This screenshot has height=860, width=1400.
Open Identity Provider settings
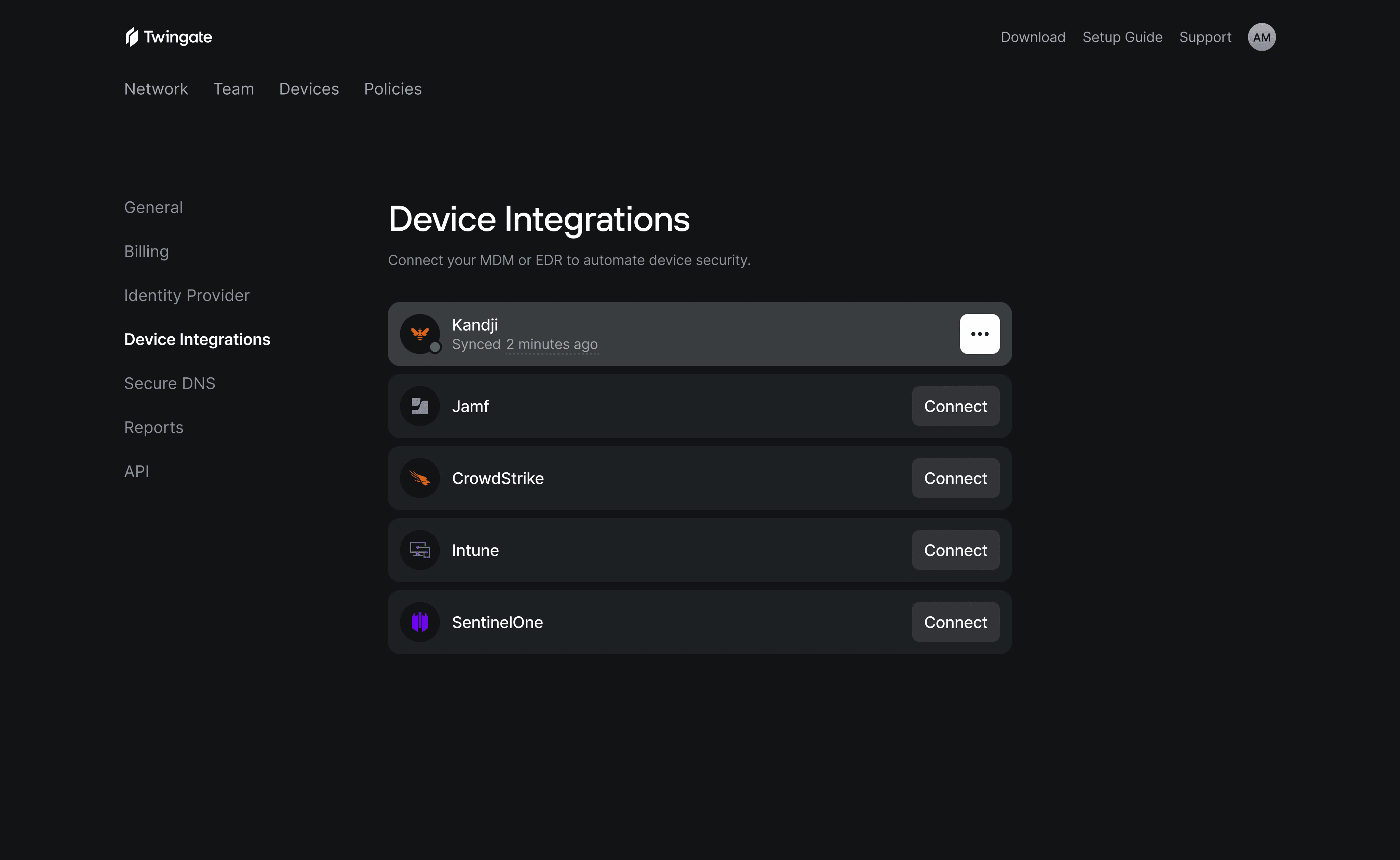coord(187,296)
